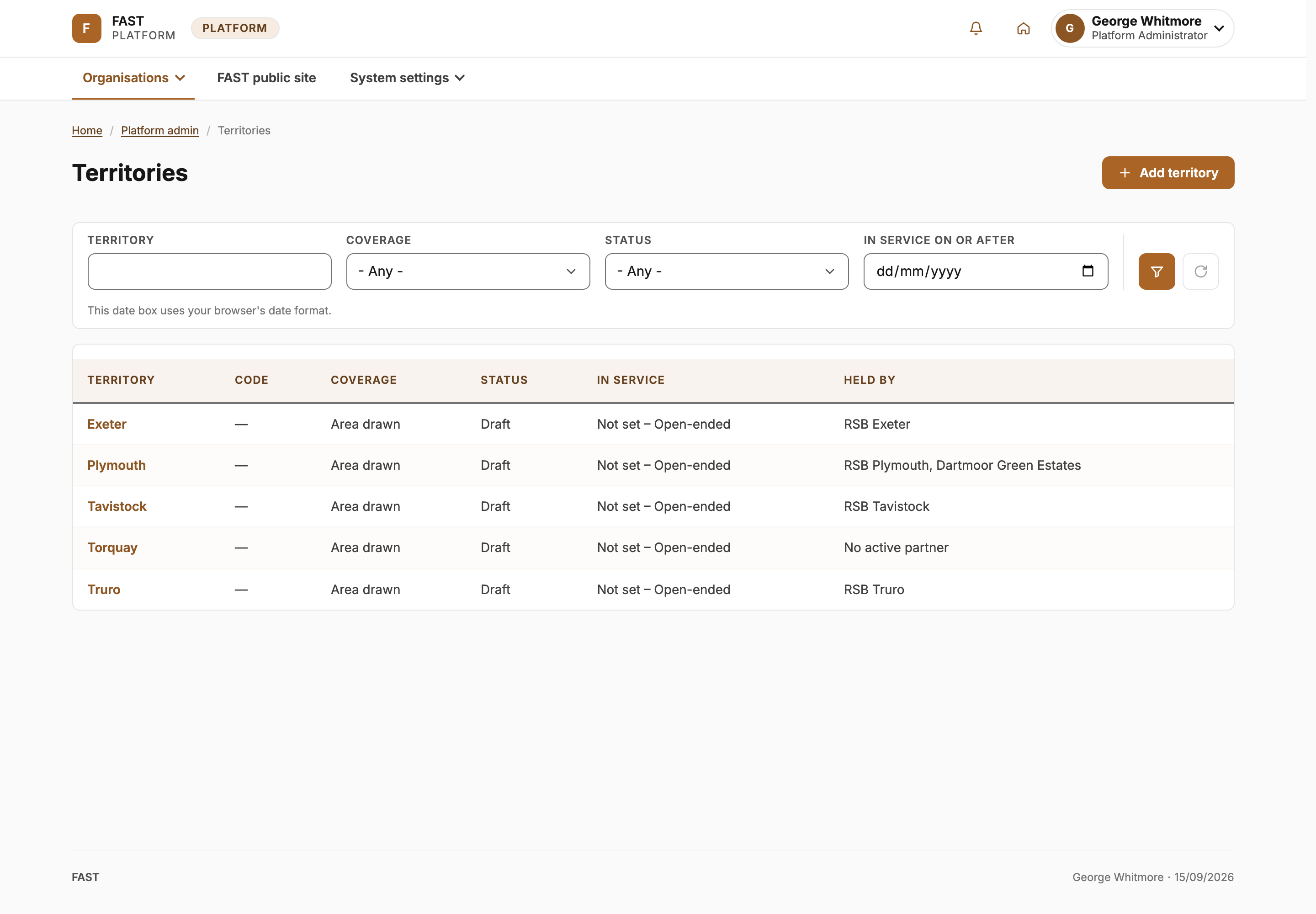This screenshot has height=914, width=1316.
Task: Select 'No active partner' cell
Action: pyautogui.click(x=896, y=547)
